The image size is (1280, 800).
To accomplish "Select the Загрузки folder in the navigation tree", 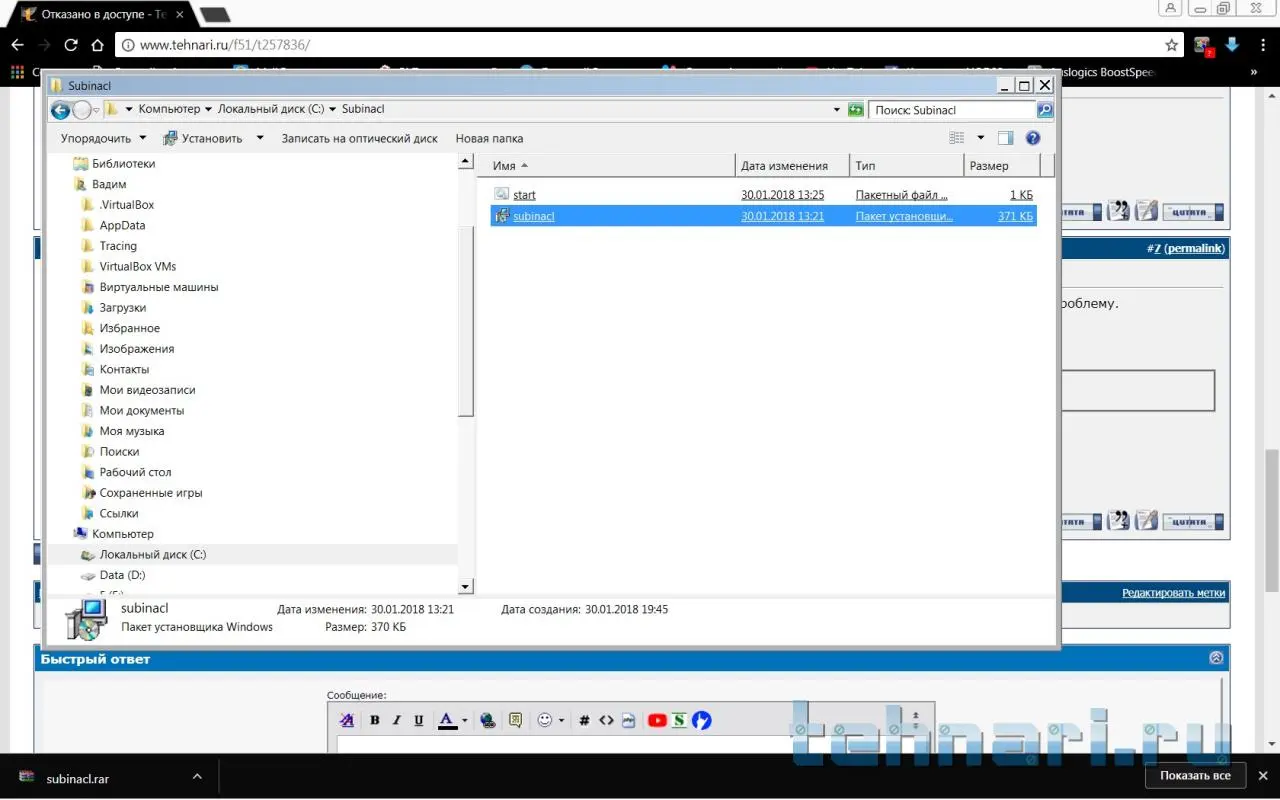I will tap(123, 308).
